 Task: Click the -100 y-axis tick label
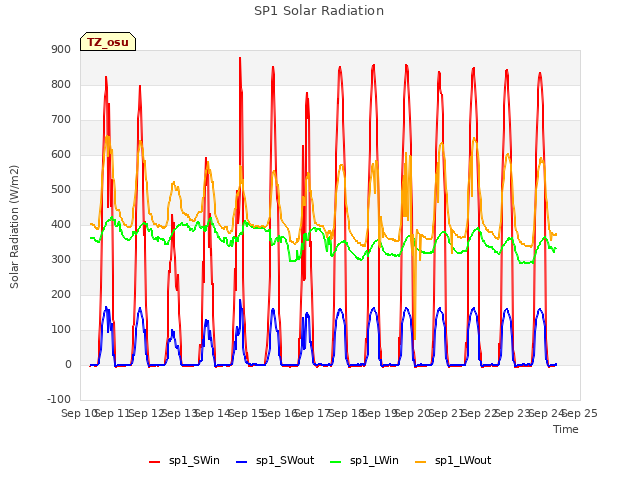click(x=59, y=399)
